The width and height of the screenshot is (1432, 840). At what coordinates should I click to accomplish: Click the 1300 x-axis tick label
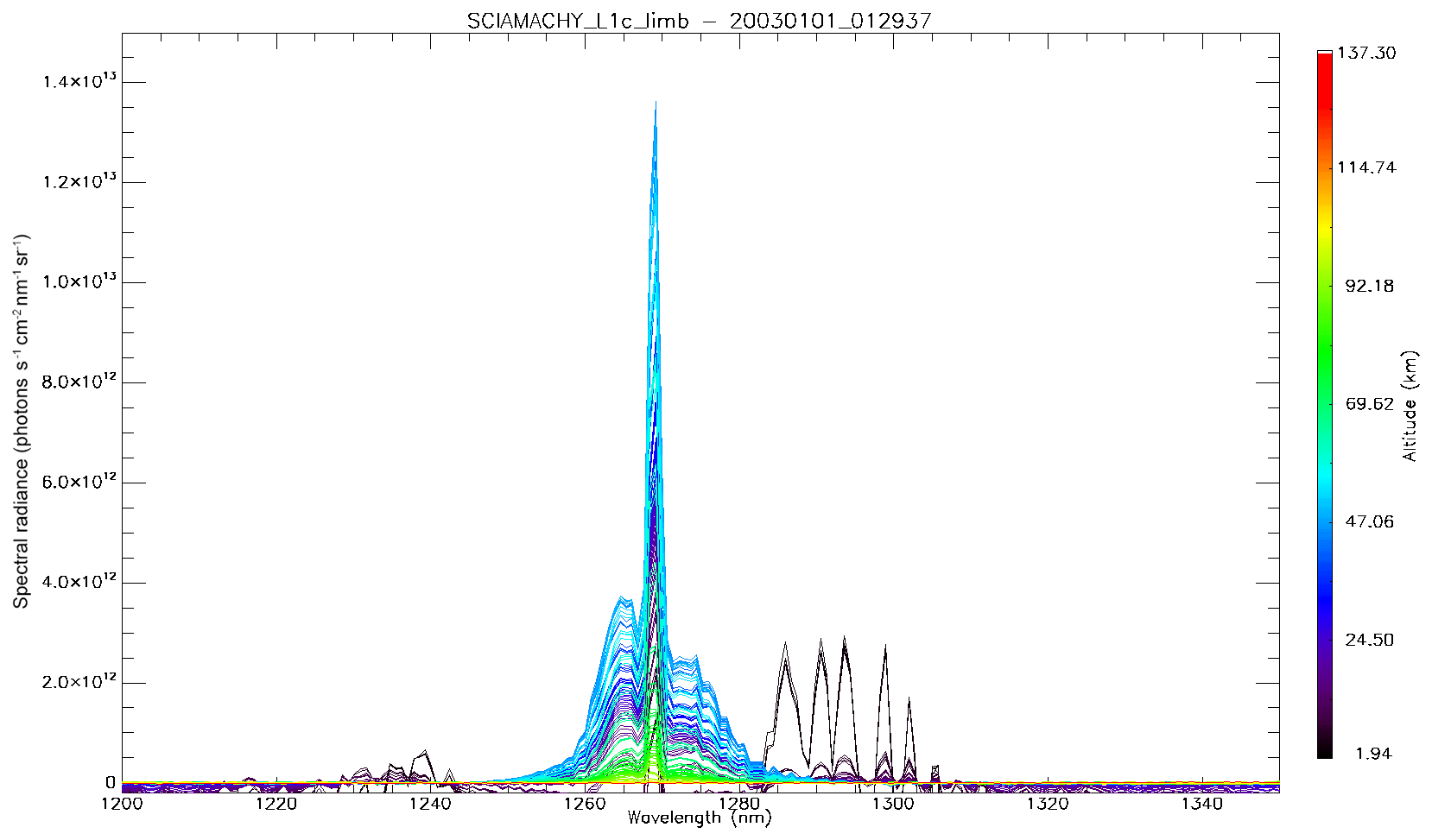[893, 804]
